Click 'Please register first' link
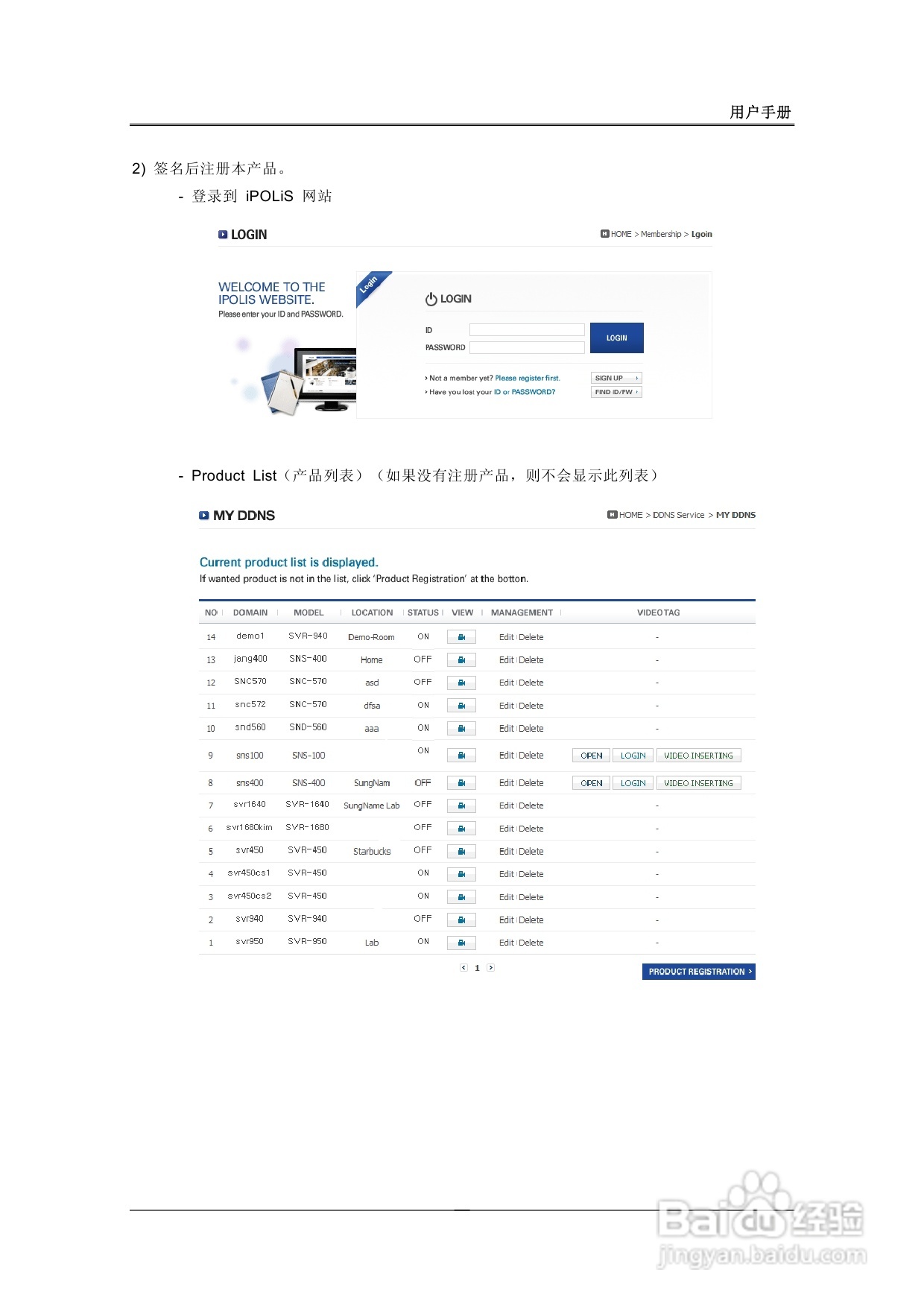 [528, 378]
